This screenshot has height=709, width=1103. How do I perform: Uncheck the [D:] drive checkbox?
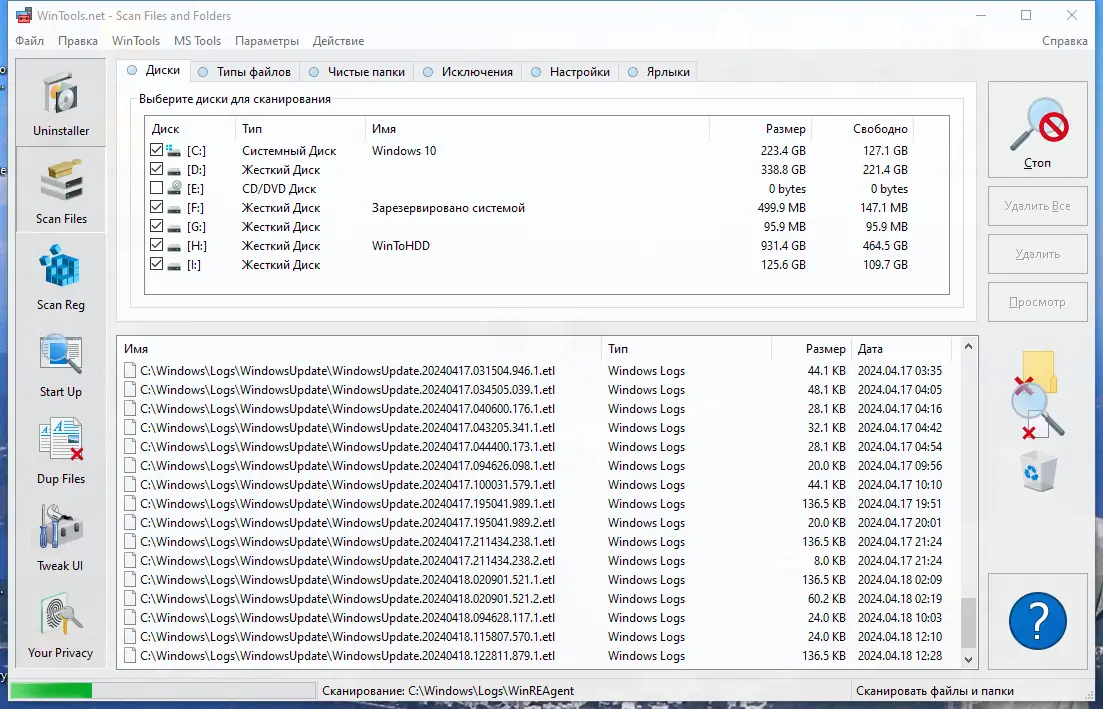[156, 169]
